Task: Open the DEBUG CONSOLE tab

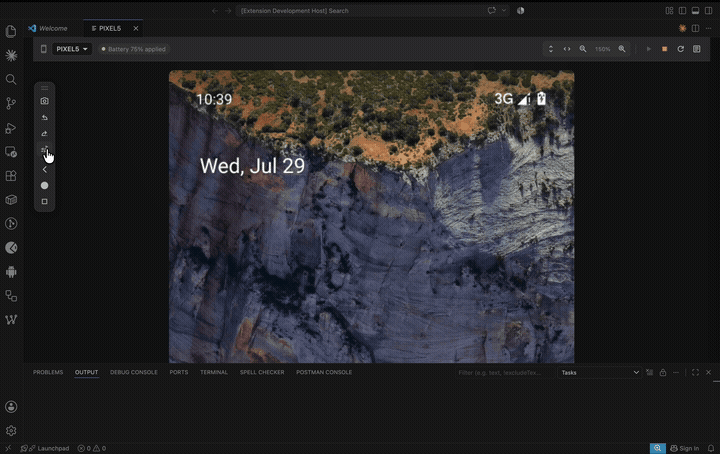Action: (x=134, y=372)
